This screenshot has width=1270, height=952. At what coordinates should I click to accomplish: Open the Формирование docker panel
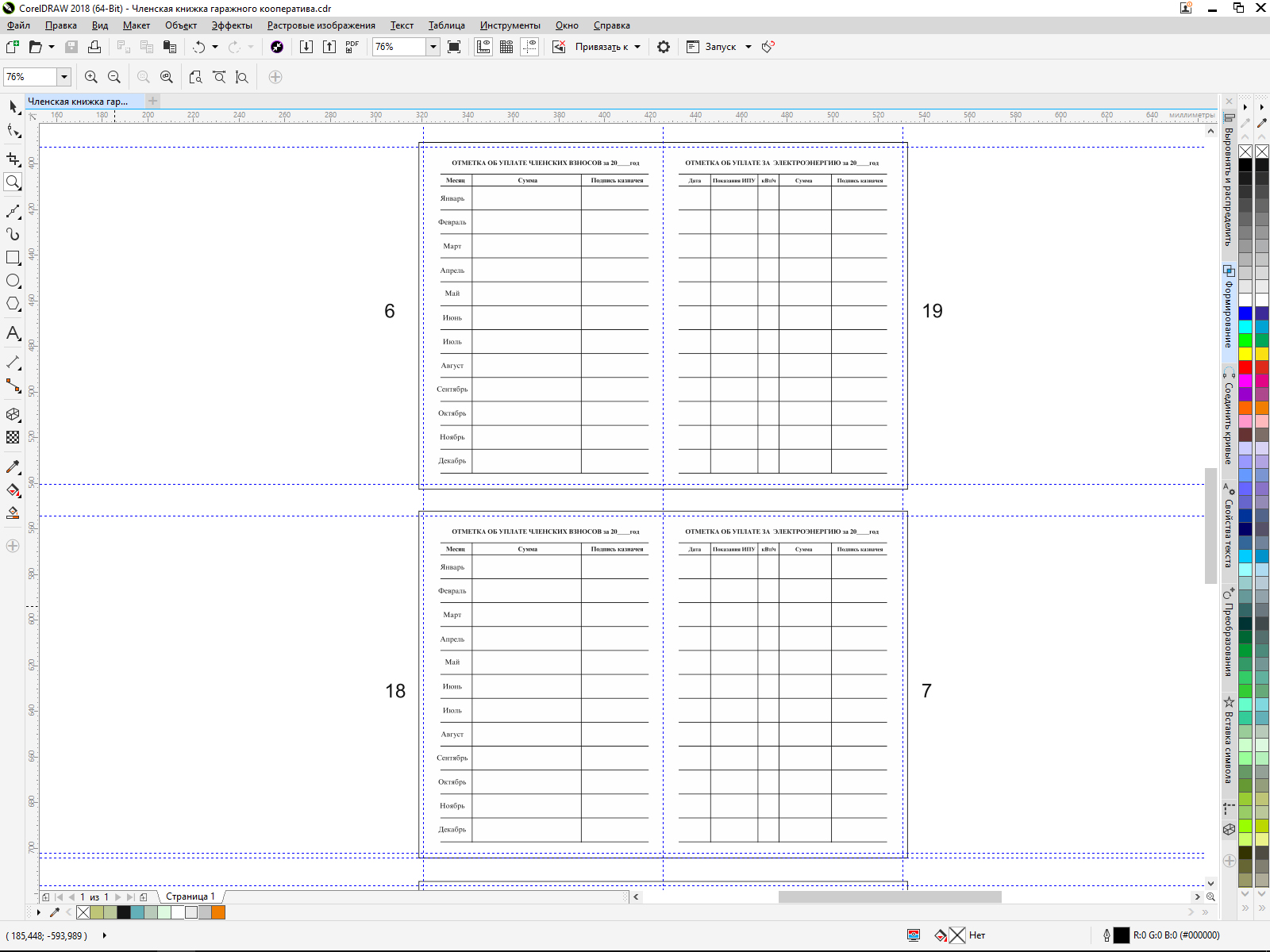[x=1228, y=309]
